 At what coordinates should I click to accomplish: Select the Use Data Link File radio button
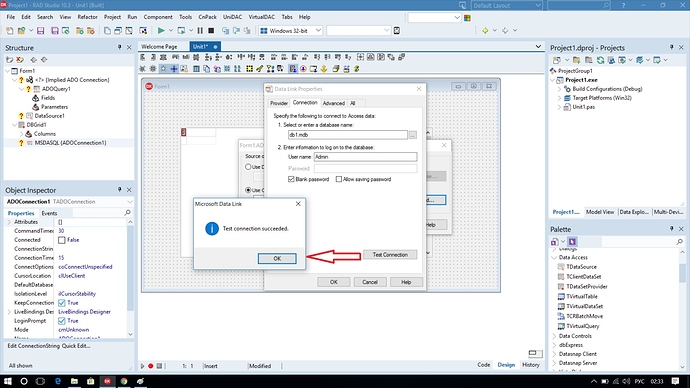point(248,167)
